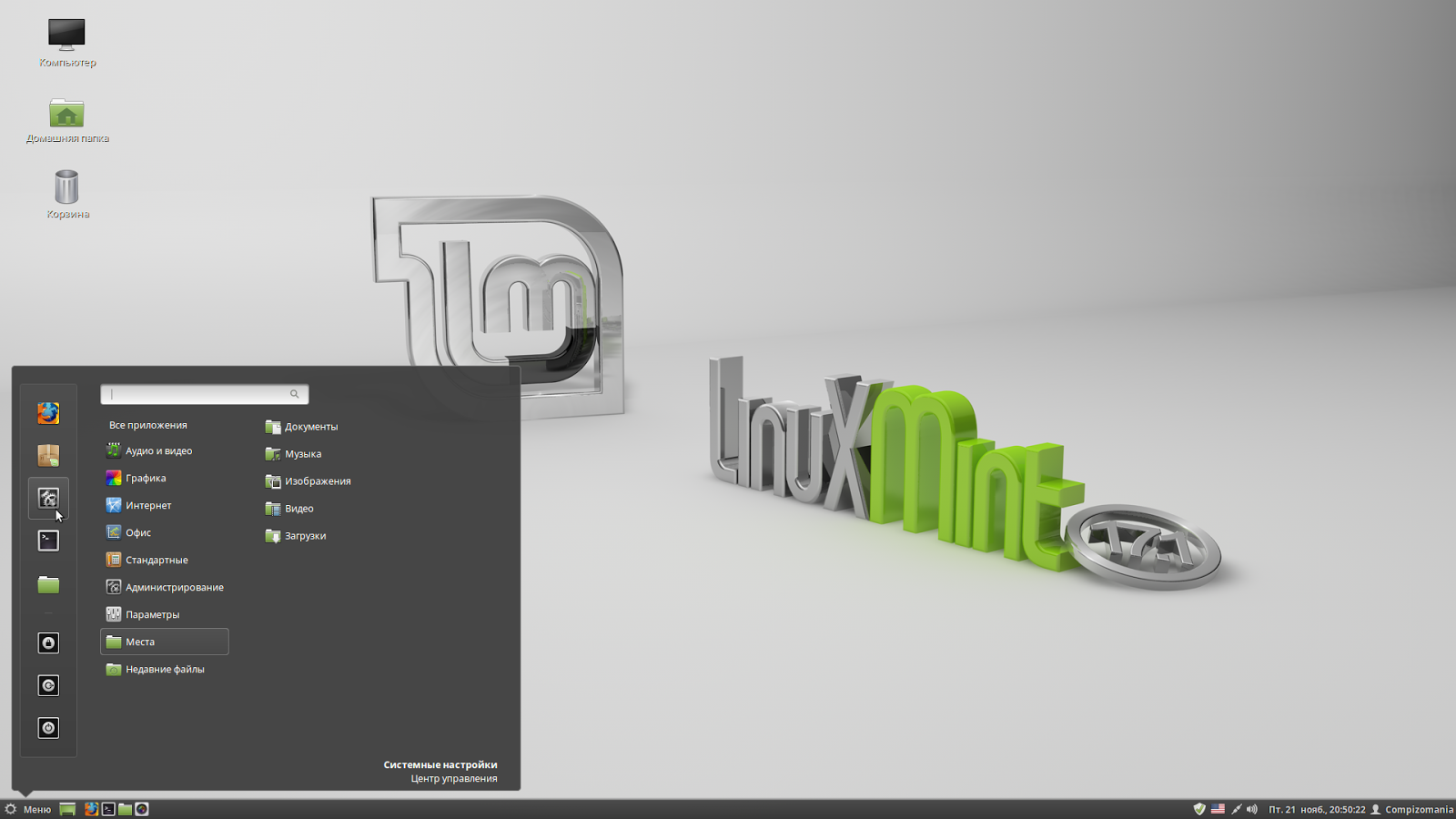
Task: Open Software Manager package icon in favorites
Action: 48,455
